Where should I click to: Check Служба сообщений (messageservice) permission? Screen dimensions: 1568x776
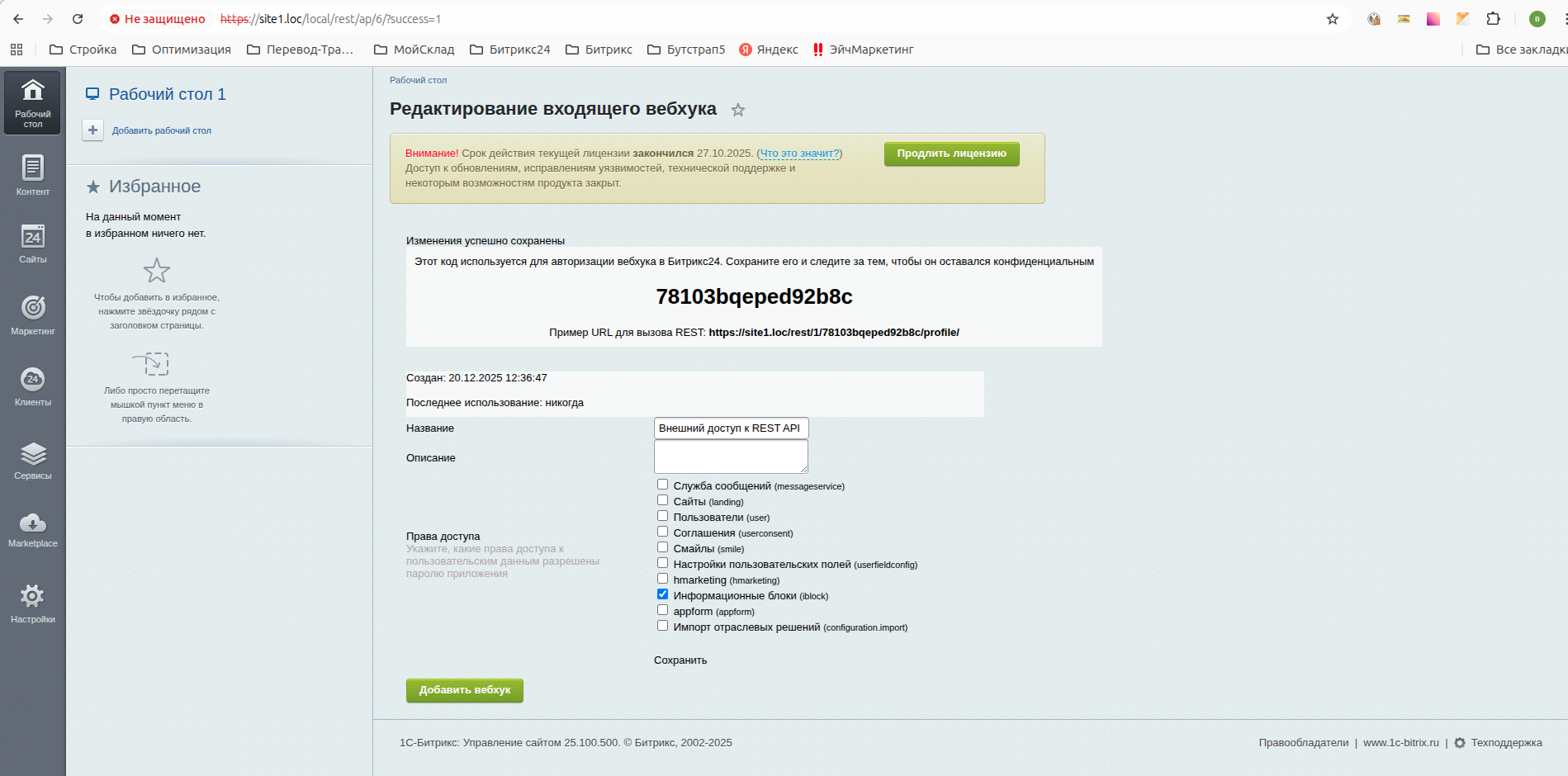tap(662, 485)
